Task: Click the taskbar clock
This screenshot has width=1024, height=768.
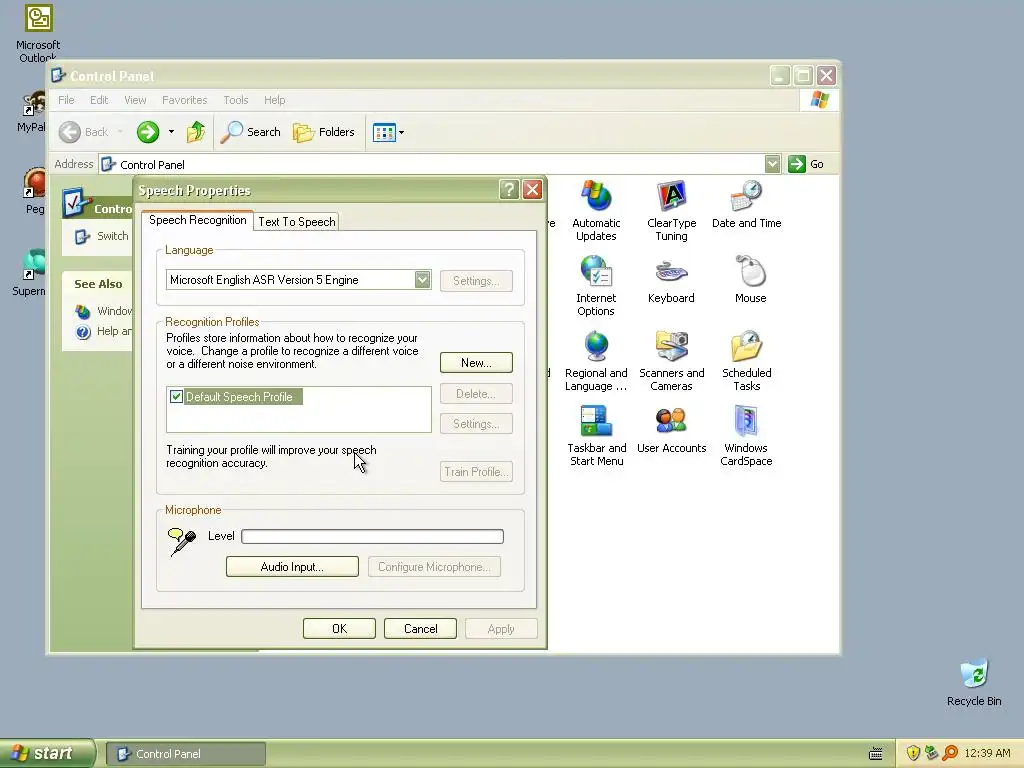Action: pos(987,753)
